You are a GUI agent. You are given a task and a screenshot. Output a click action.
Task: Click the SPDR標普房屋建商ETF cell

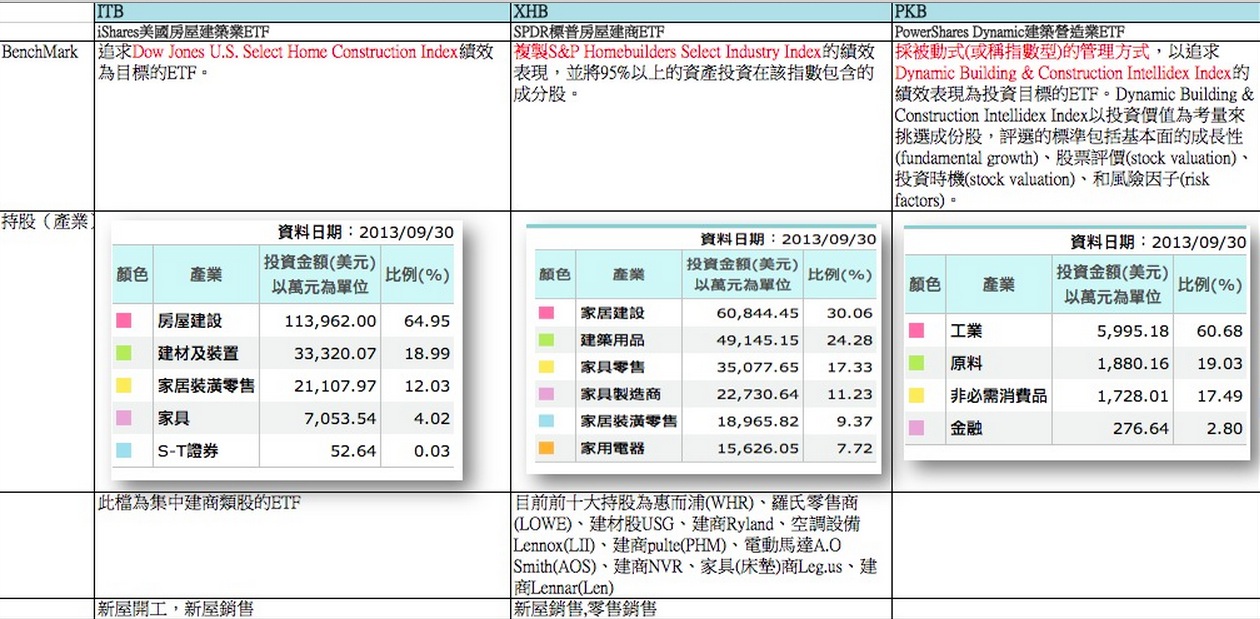[701, 32]
